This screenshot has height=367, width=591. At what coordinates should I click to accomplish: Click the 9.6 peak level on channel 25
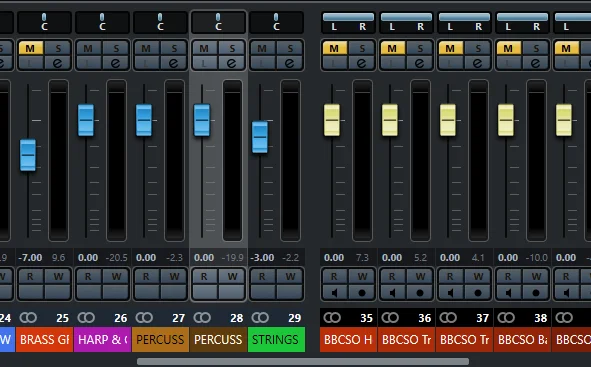[58, 258]
